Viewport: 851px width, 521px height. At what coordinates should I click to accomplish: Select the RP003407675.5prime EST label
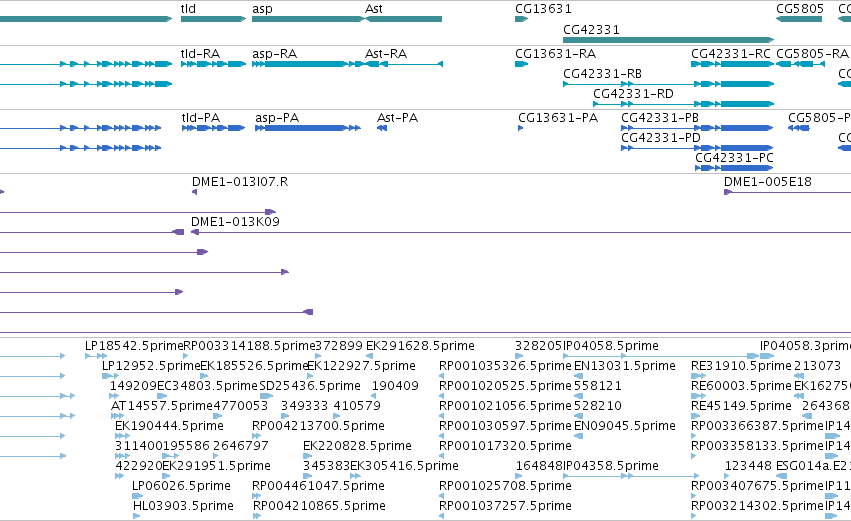(758, 486)
